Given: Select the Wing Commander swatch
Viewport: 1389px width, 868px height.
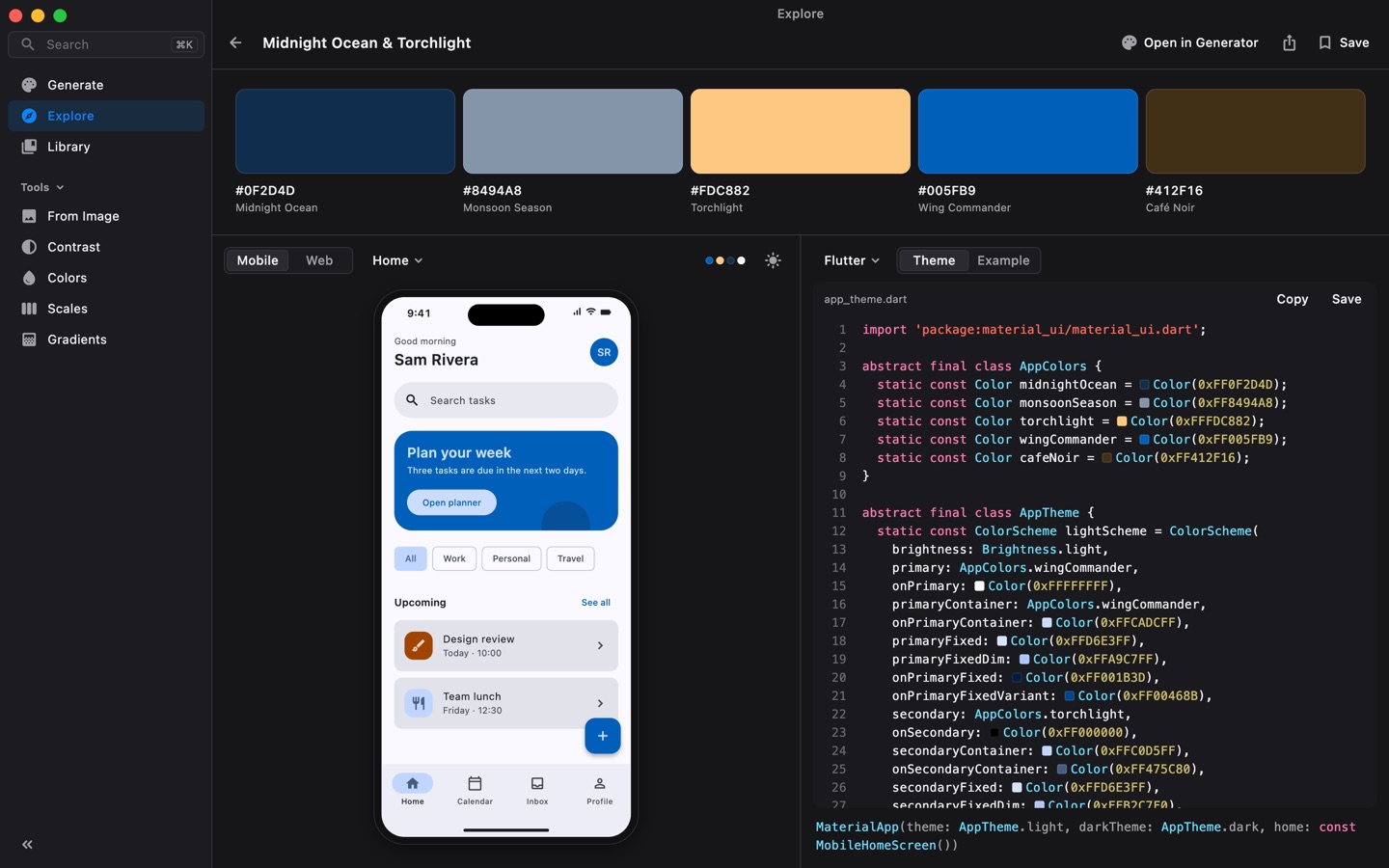Looking at the screenshot, I should [x=1028, y=131].
